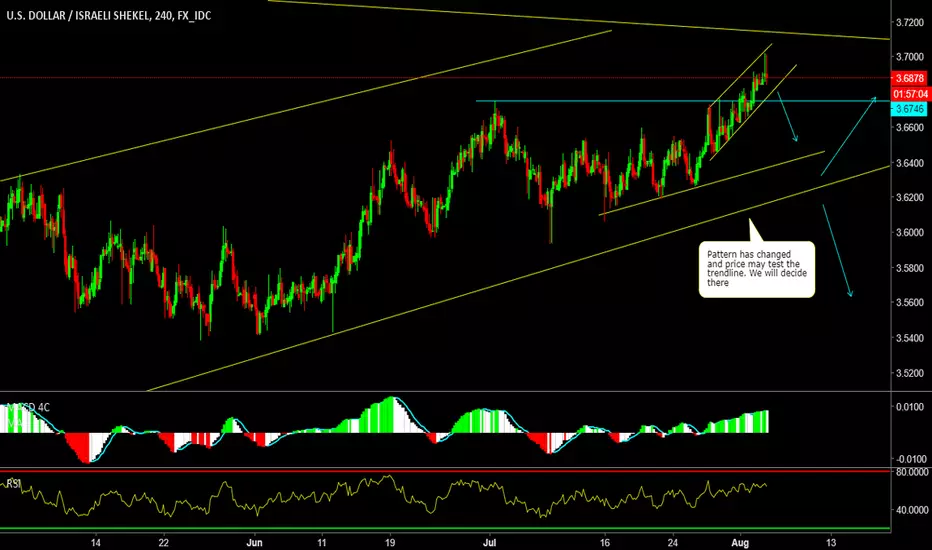Click the 80.0000 RSI scale value

tap(912, 472)
